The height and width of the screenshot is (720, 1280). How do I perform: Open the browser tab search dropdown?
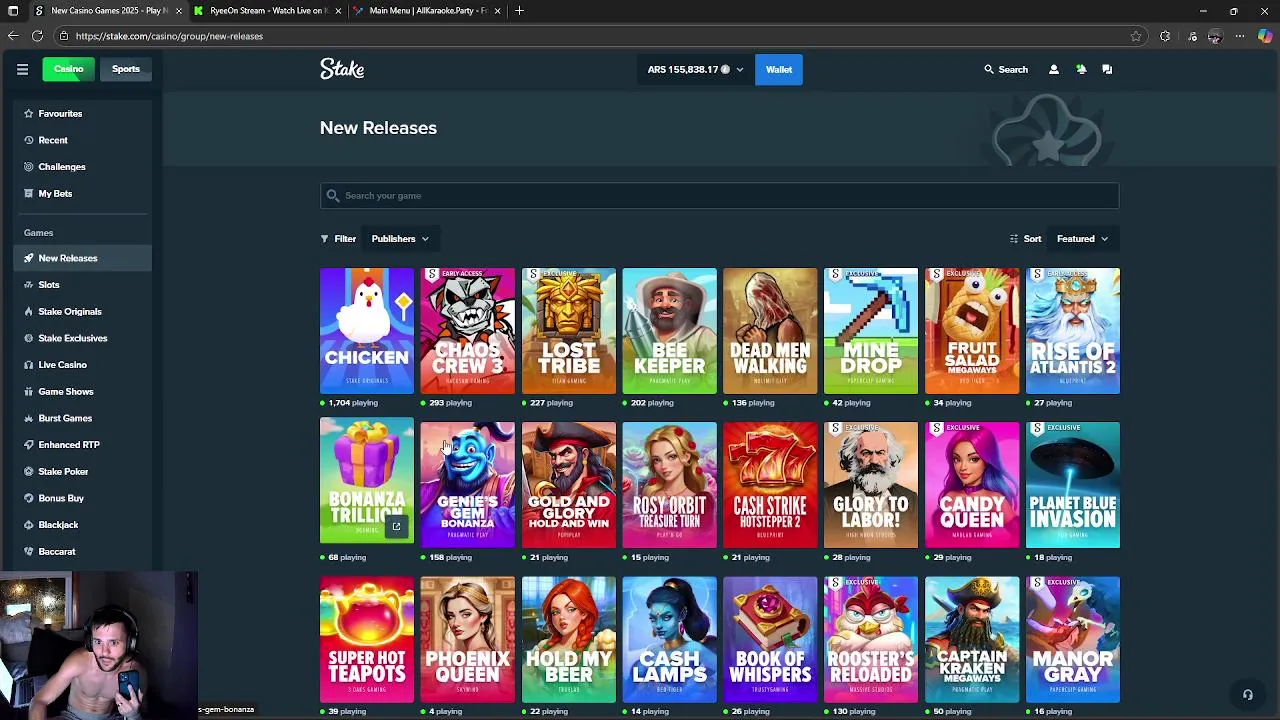(13, 11)
